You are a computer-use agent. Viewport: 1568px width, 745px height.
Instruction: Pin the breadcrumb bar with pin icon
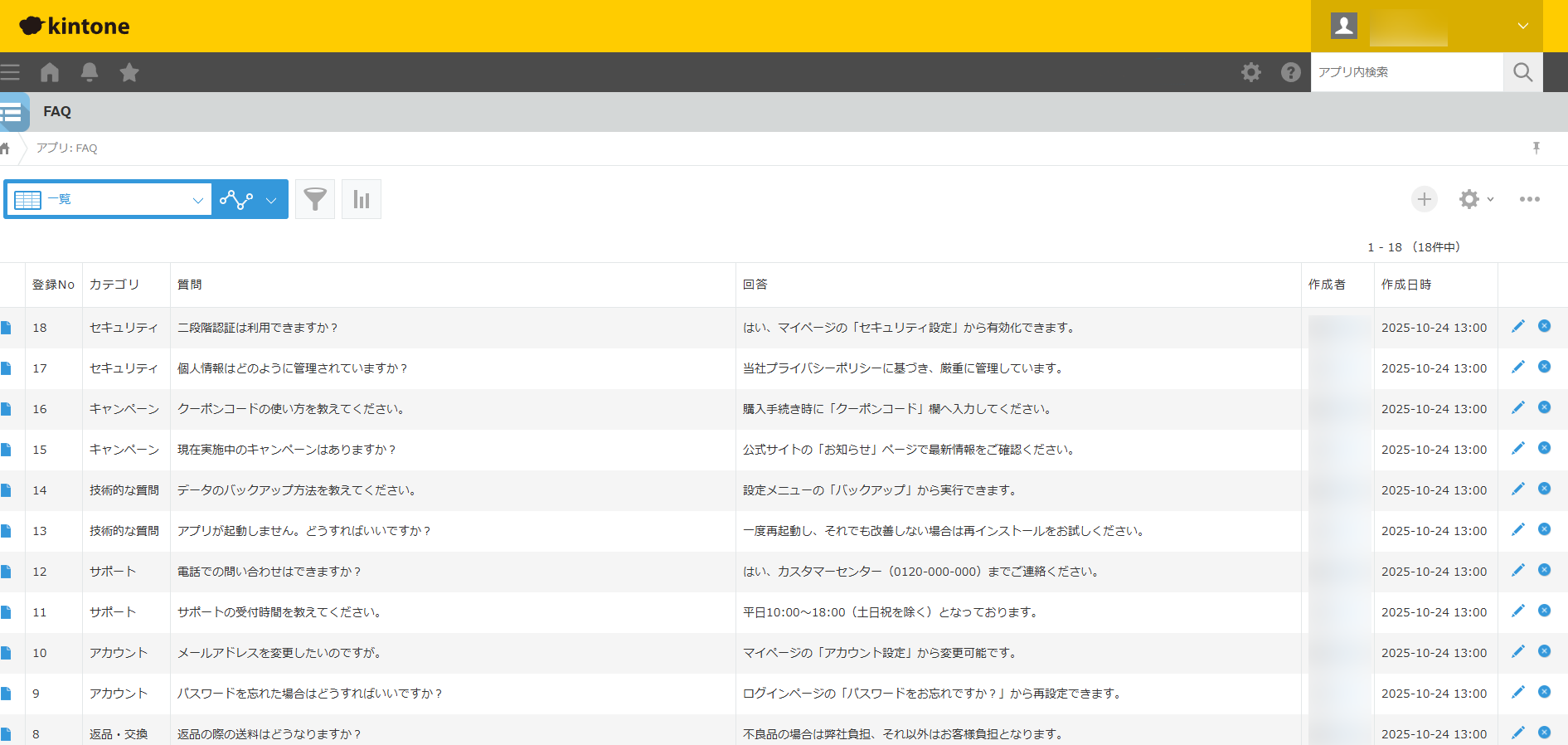1536,148
